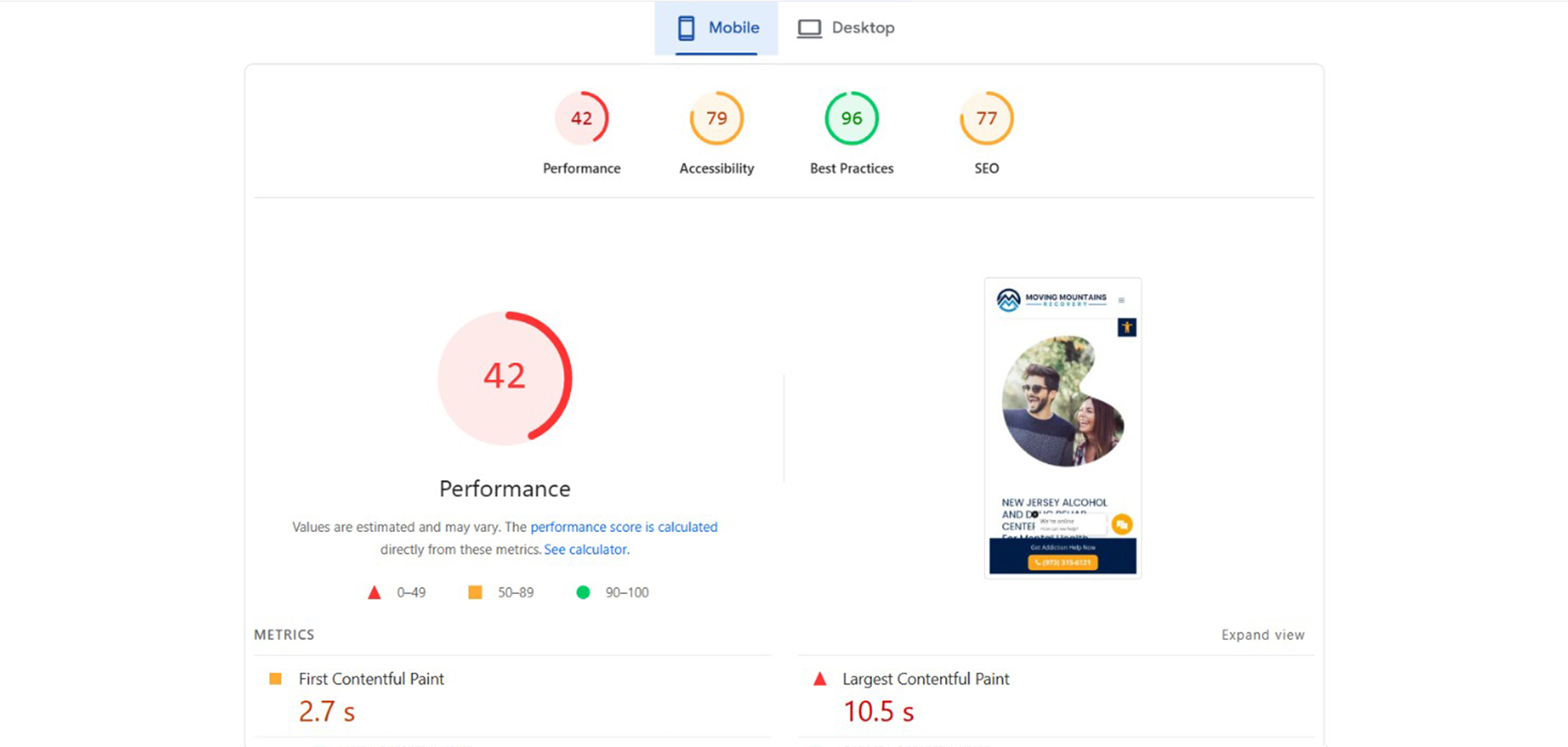Click the mobile phone icon in the Mobile tab
The height and width of the screenshot is (747, 1568).
click(x=686, y=28)
